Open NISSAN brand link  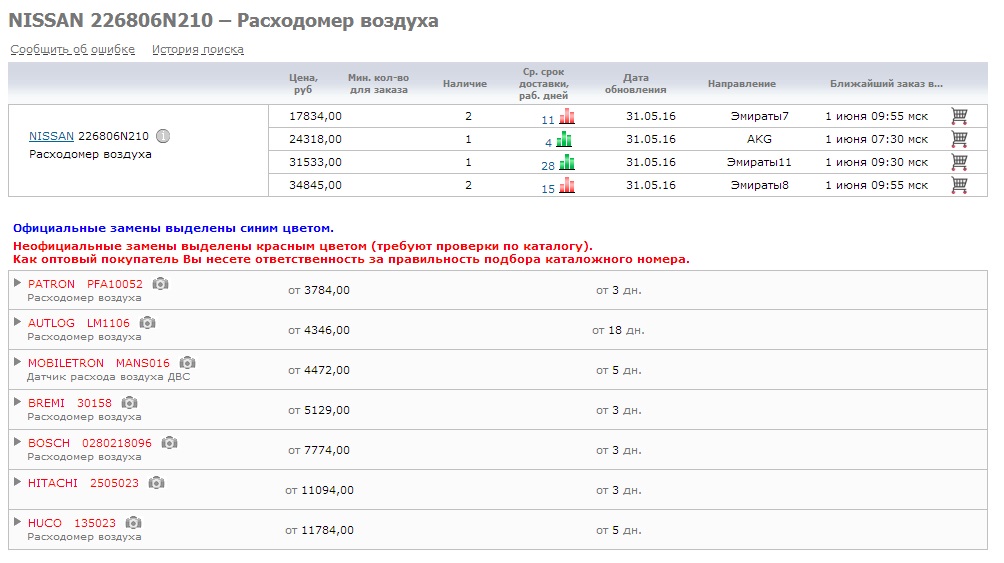tap(51, 136)
